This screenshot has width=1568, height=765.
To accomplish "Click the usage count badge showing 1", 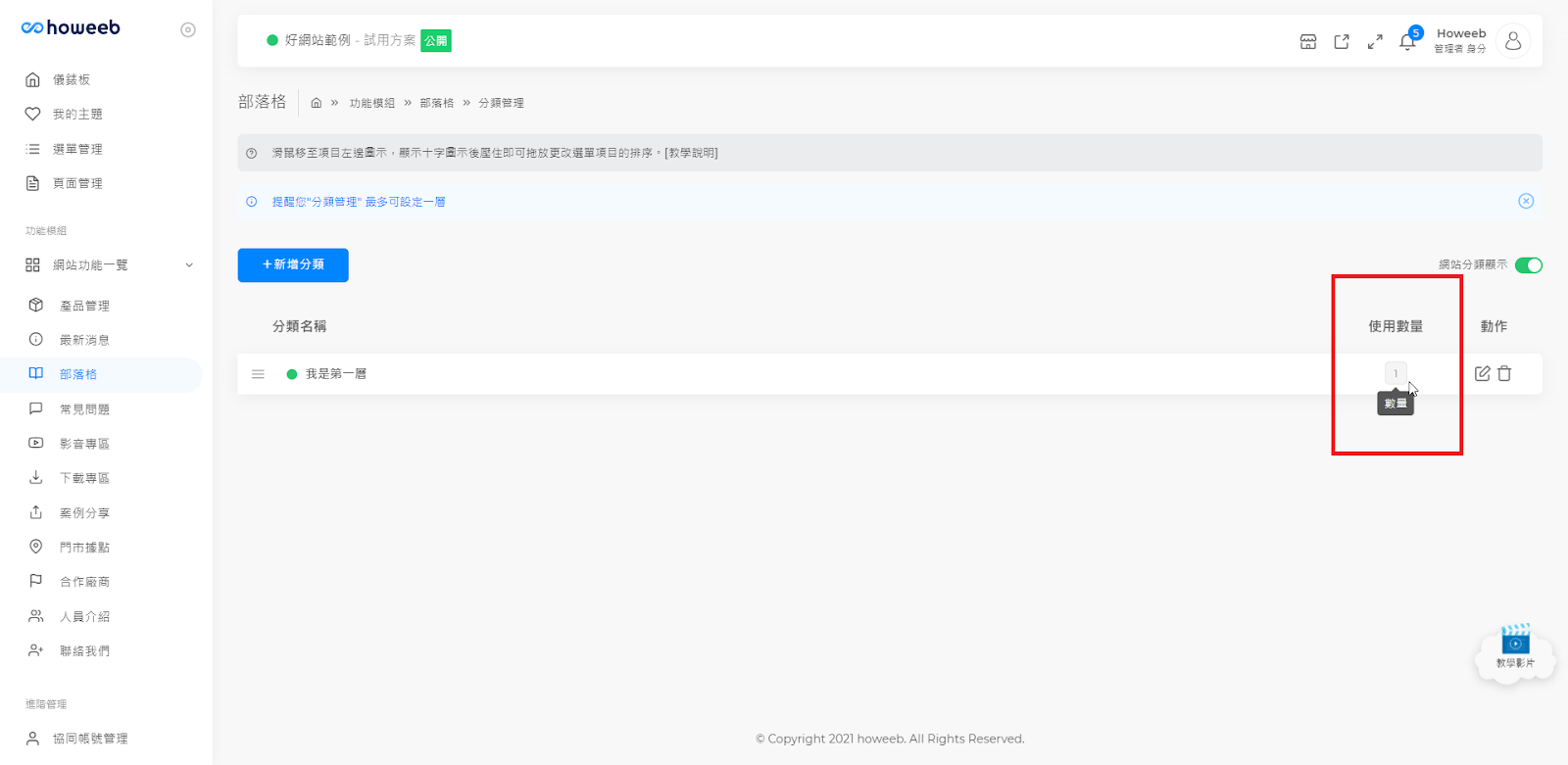I will pyautogui.click(x=1396, y=373).
